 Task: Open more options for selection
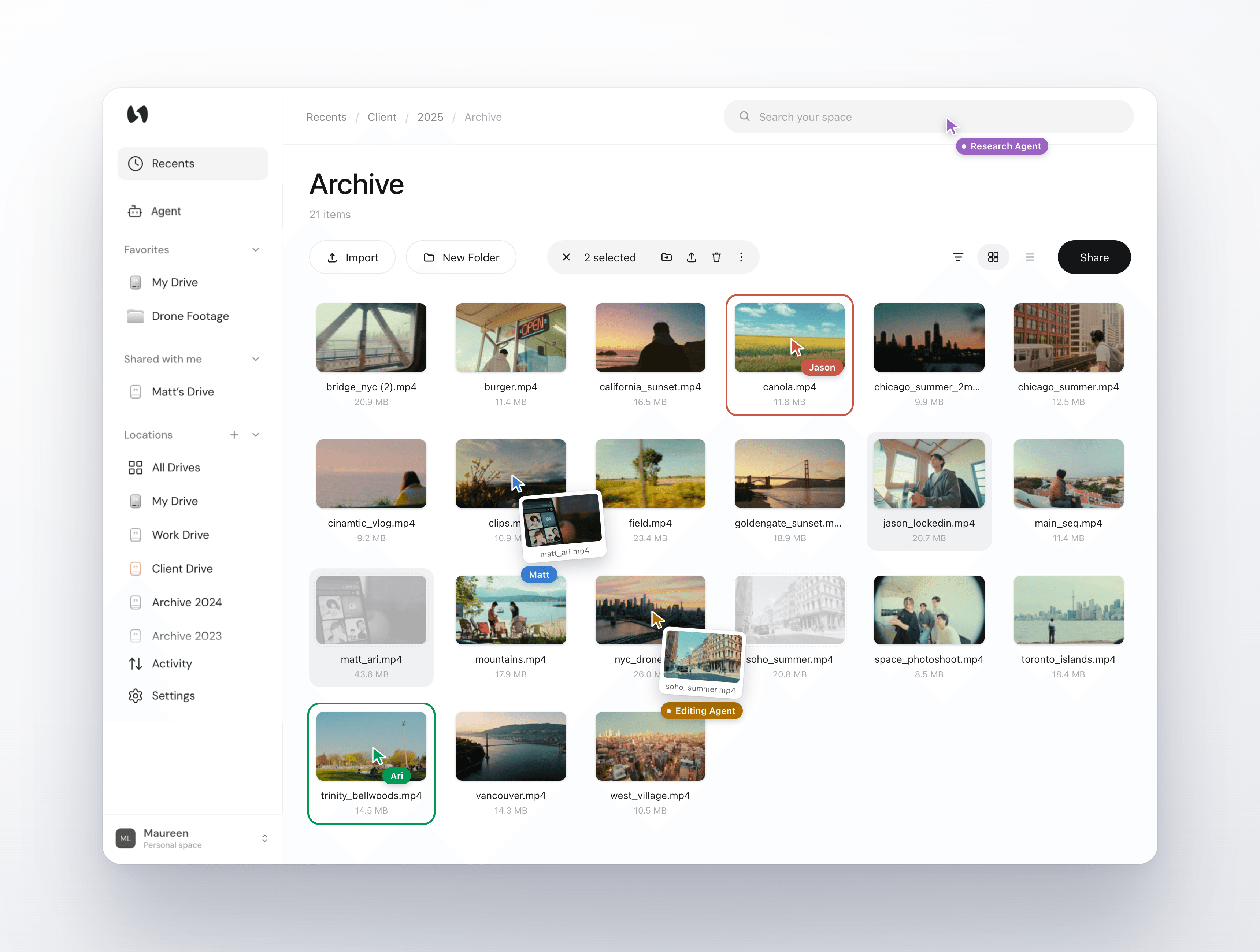point(741,257)
